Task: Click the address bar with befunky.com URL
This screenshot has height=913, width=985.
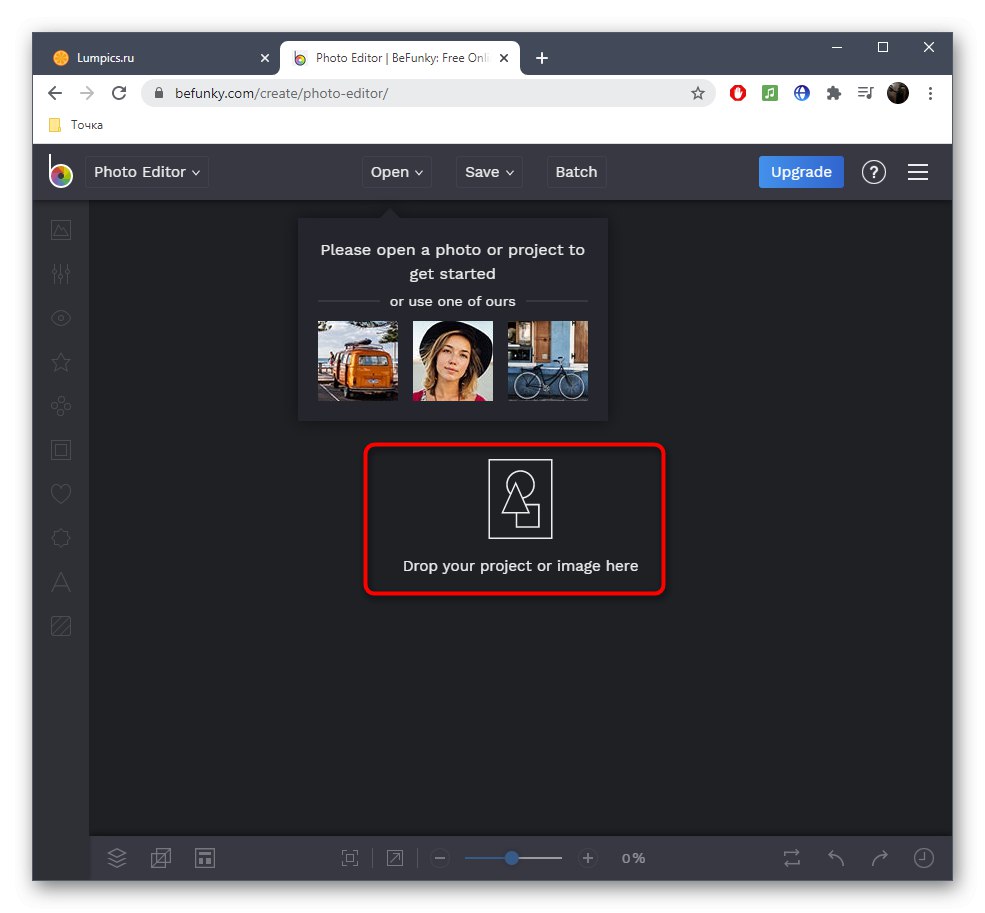Action: click(x=427, y=93)
